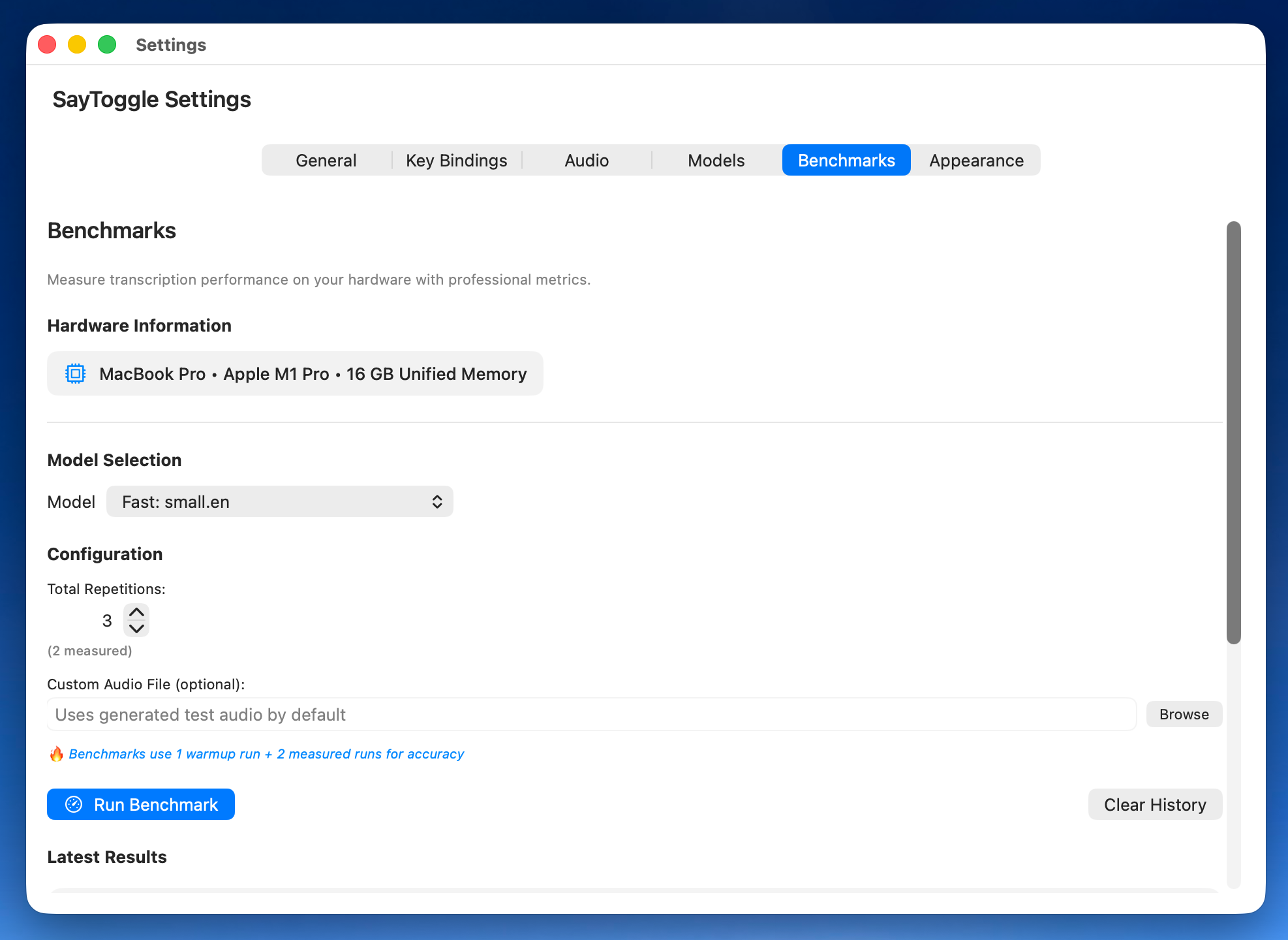Click the vertical scrollbar on the right

(x=1233, y=431)
